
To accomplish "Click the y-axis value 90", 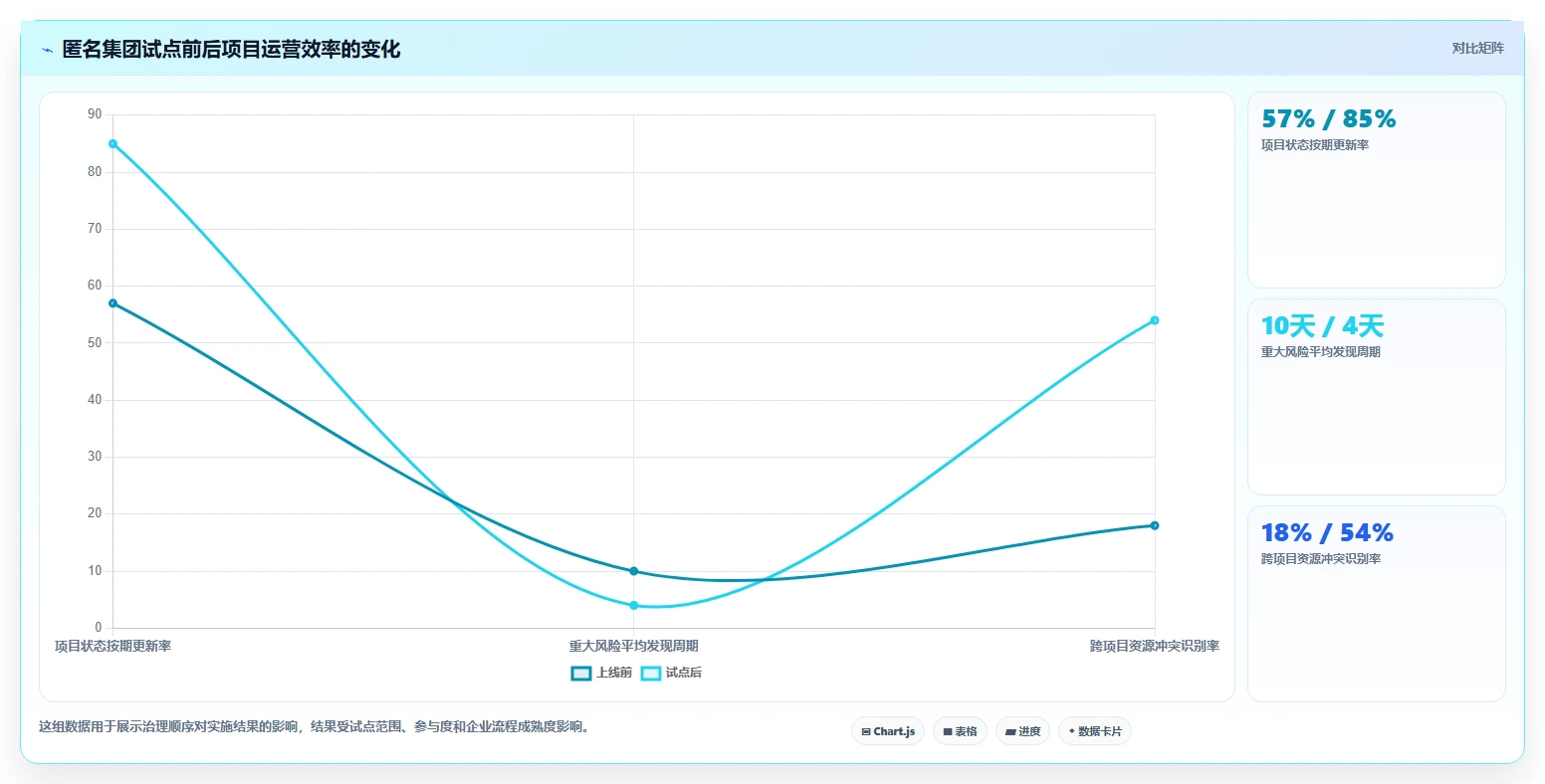I will pyautogui.click(x=95, y=114).
